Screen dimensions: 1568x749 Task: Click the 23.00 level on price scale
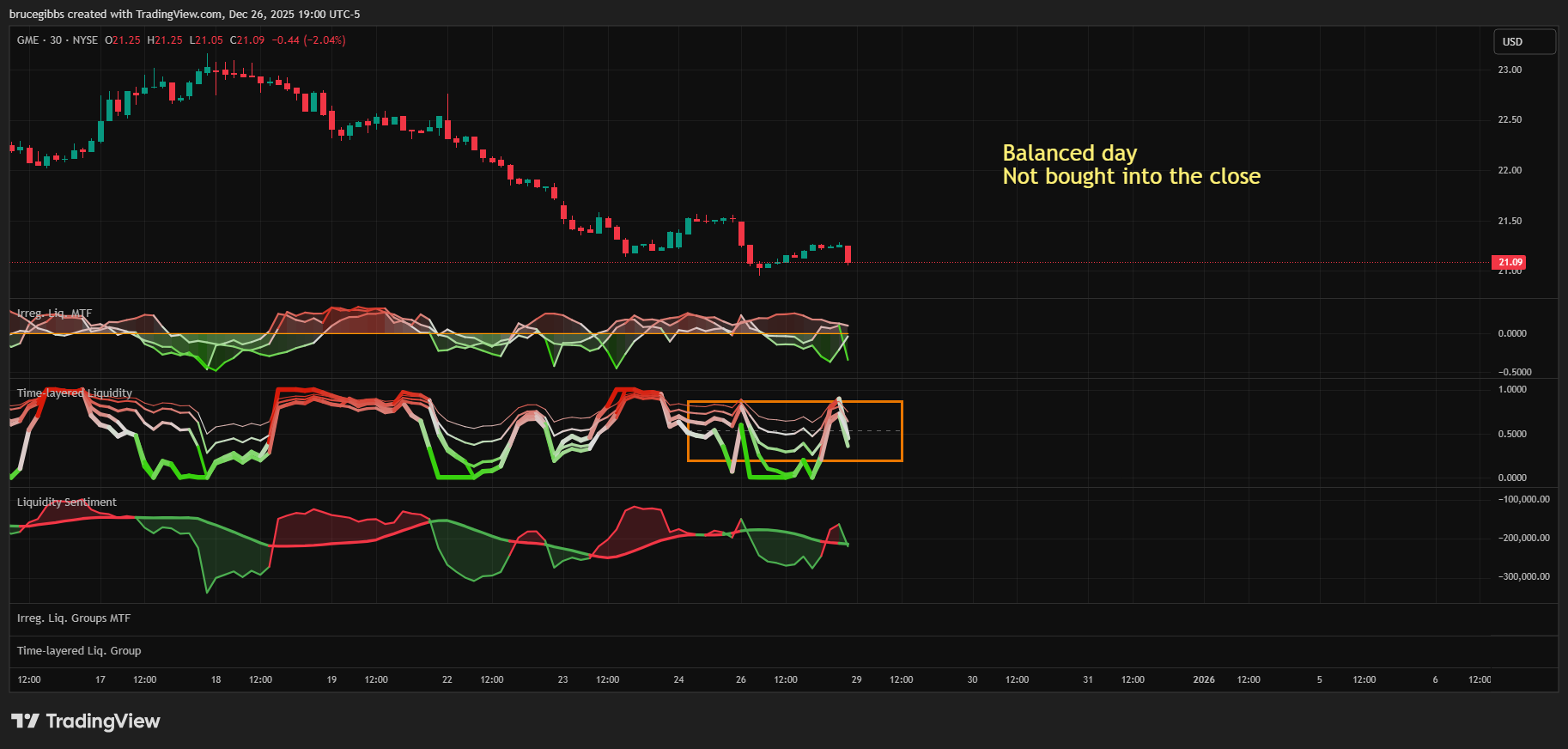click(x=1510, y=70)
